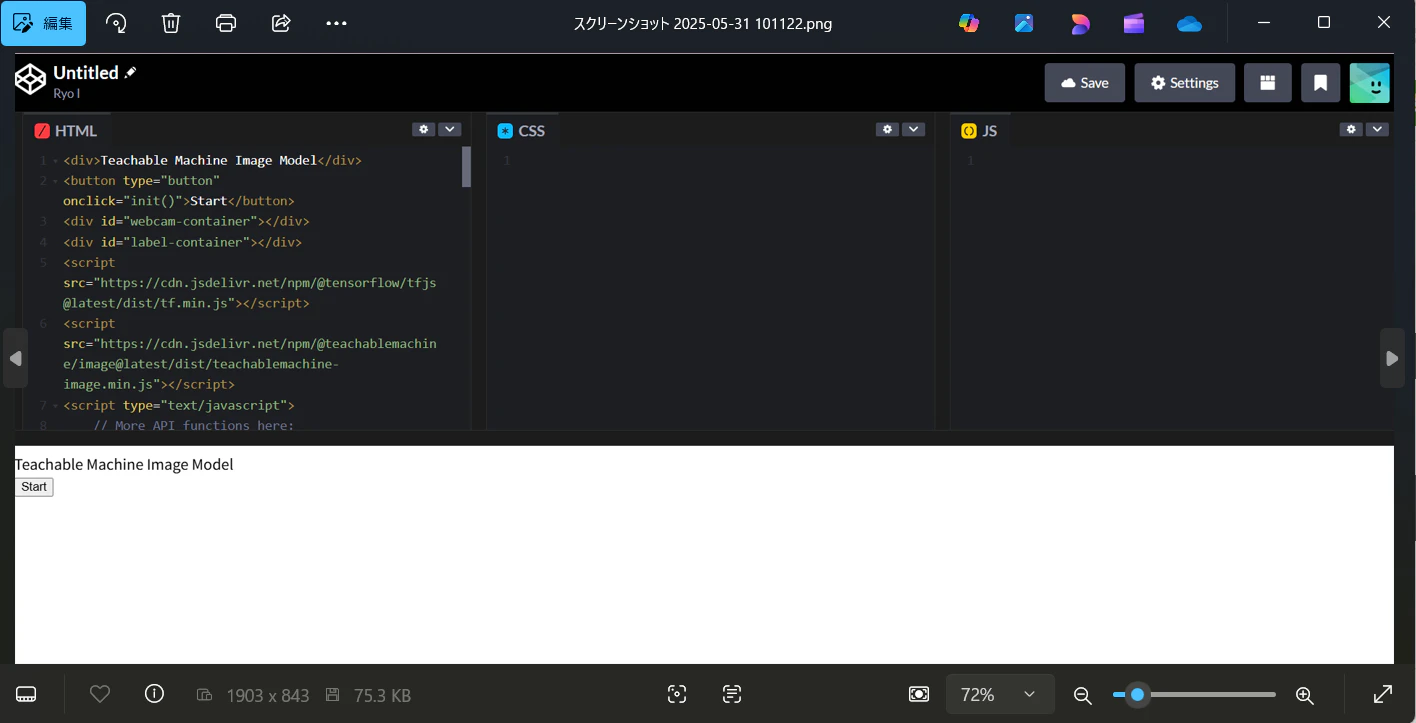Click the image dimensions 1903 x 843
The width and height of the screenshot is (1416, 723).
point(268,695)
